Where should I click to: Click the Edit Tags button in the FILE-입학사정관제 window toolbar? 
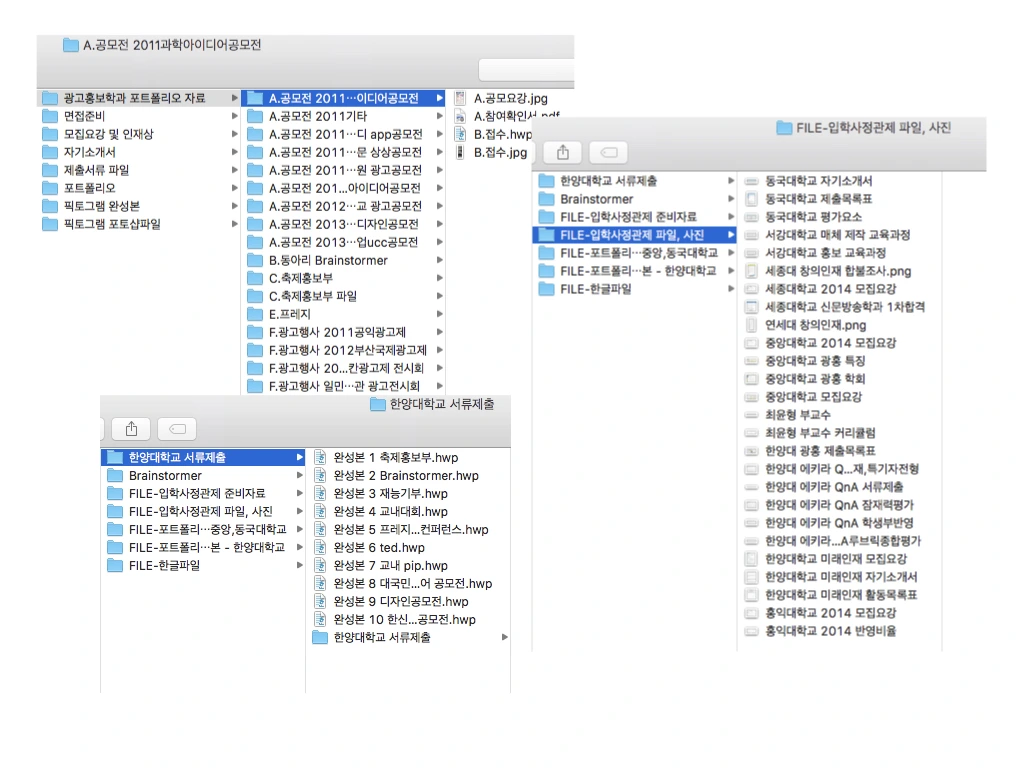609,152
